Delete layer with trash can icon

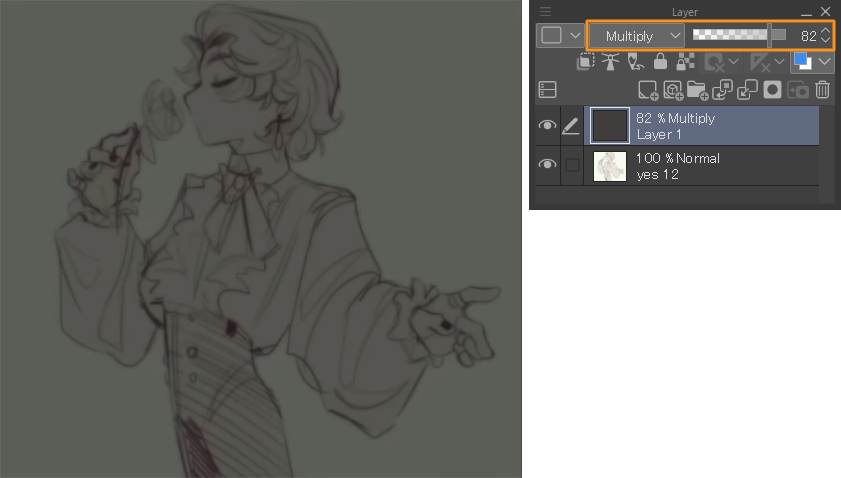click(822, 90)
